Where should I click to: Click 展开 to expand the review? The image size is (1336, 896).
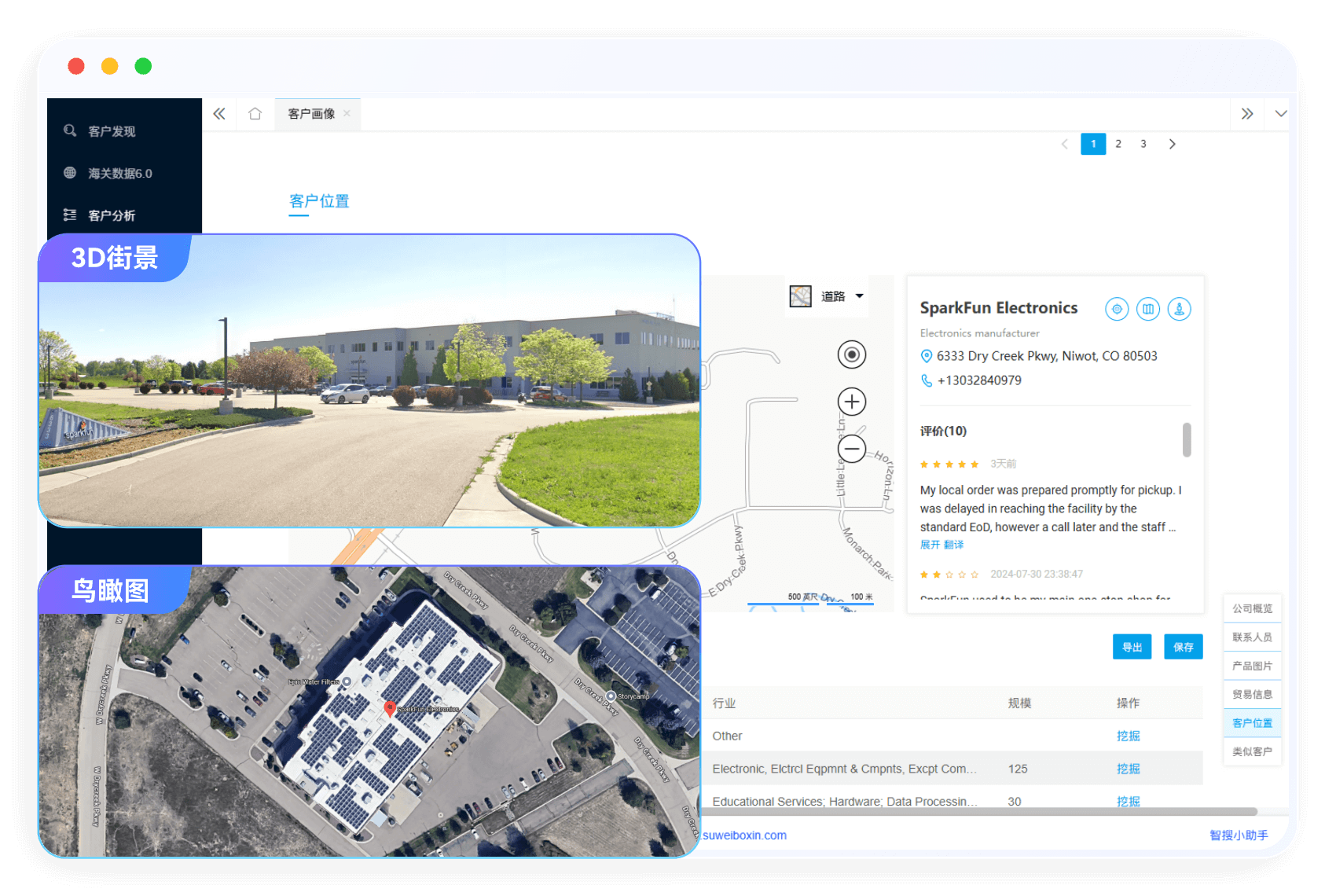930,545
